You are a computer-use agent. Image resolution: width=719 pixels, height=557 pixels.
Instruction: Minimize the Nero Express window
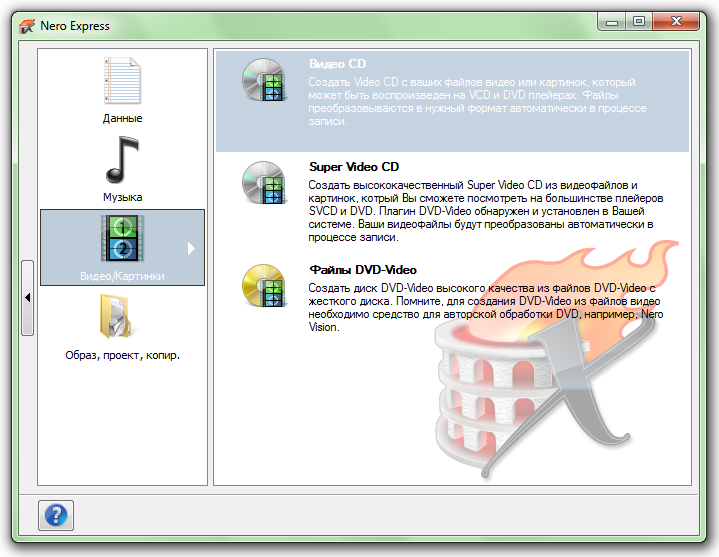click(612, 22)
